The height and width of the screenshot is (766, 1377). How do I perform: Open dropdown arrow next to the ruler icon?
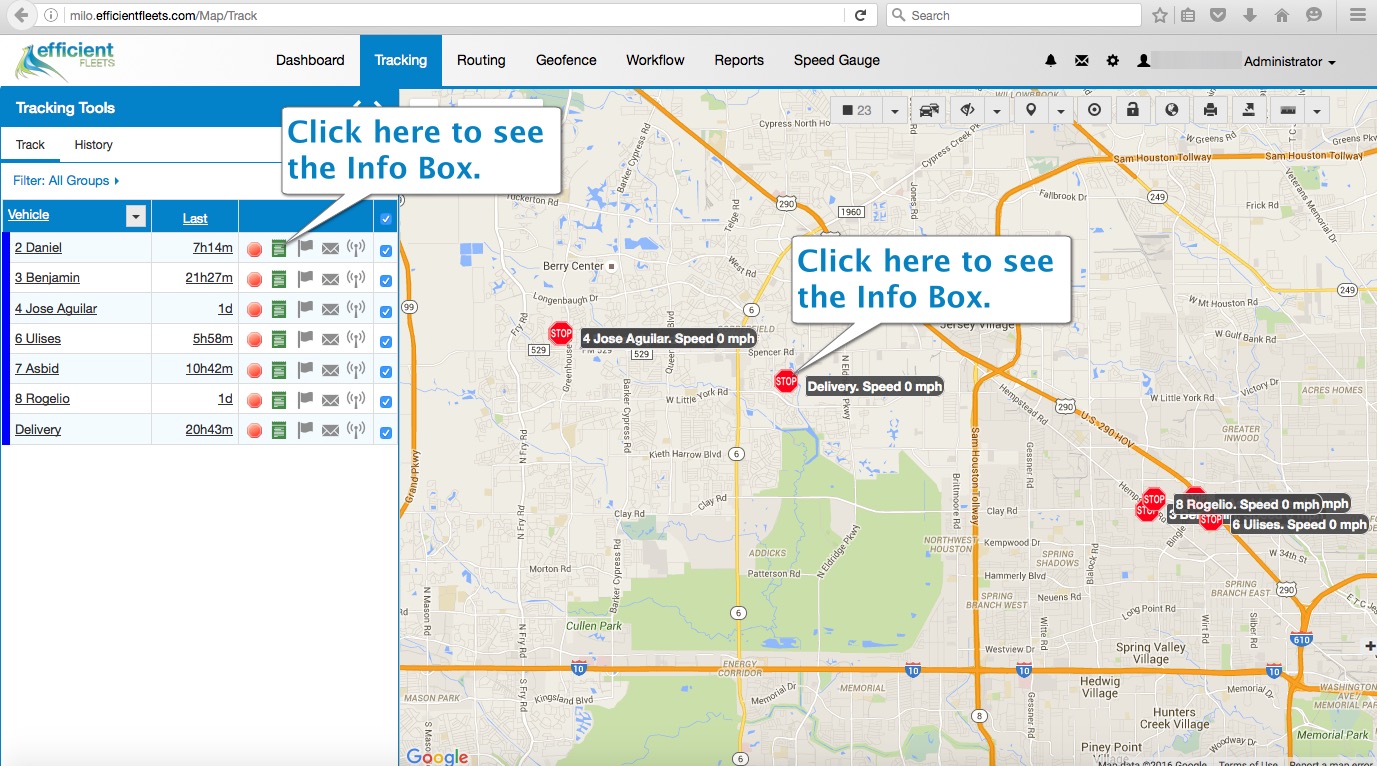coord(1317,110)
